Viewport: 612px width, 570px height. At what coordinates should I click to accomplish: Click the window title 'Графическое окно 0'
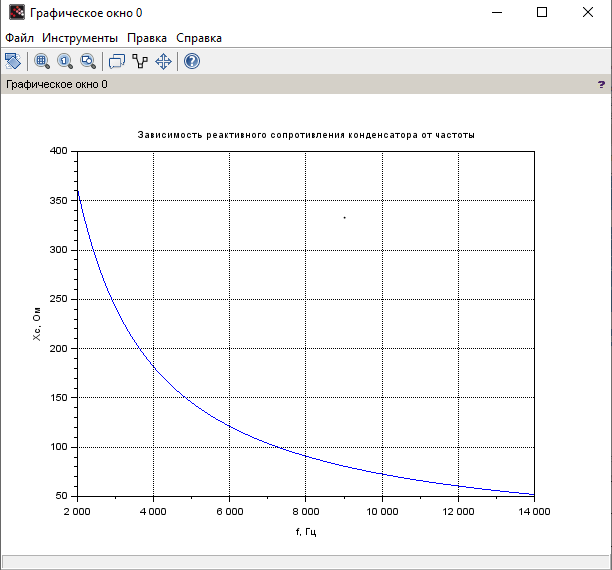click(86, 13)
